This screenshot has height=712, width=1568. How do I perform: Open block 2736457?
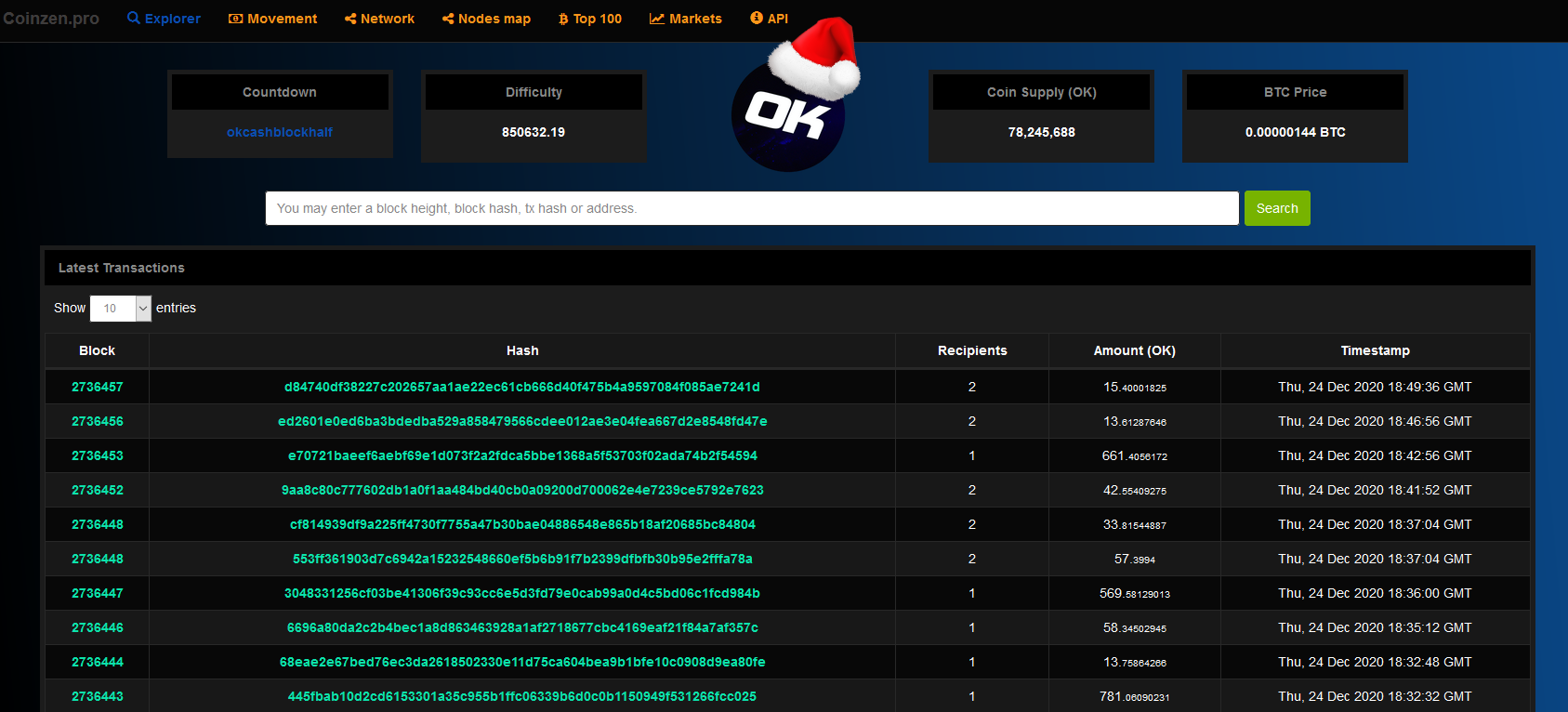tap(98, 387)
